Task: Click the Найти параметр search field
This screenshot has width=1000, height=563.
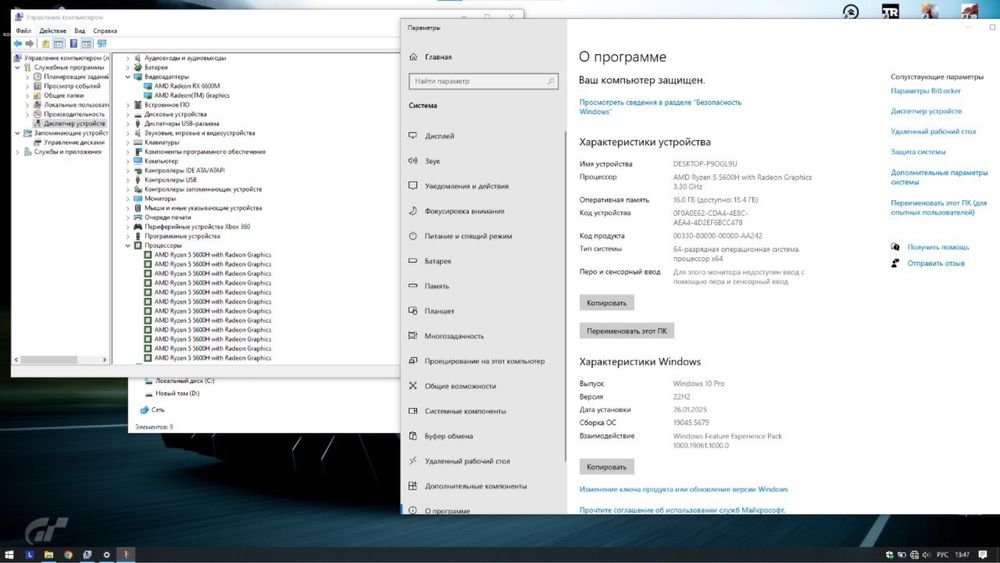Action: point(483,81)
